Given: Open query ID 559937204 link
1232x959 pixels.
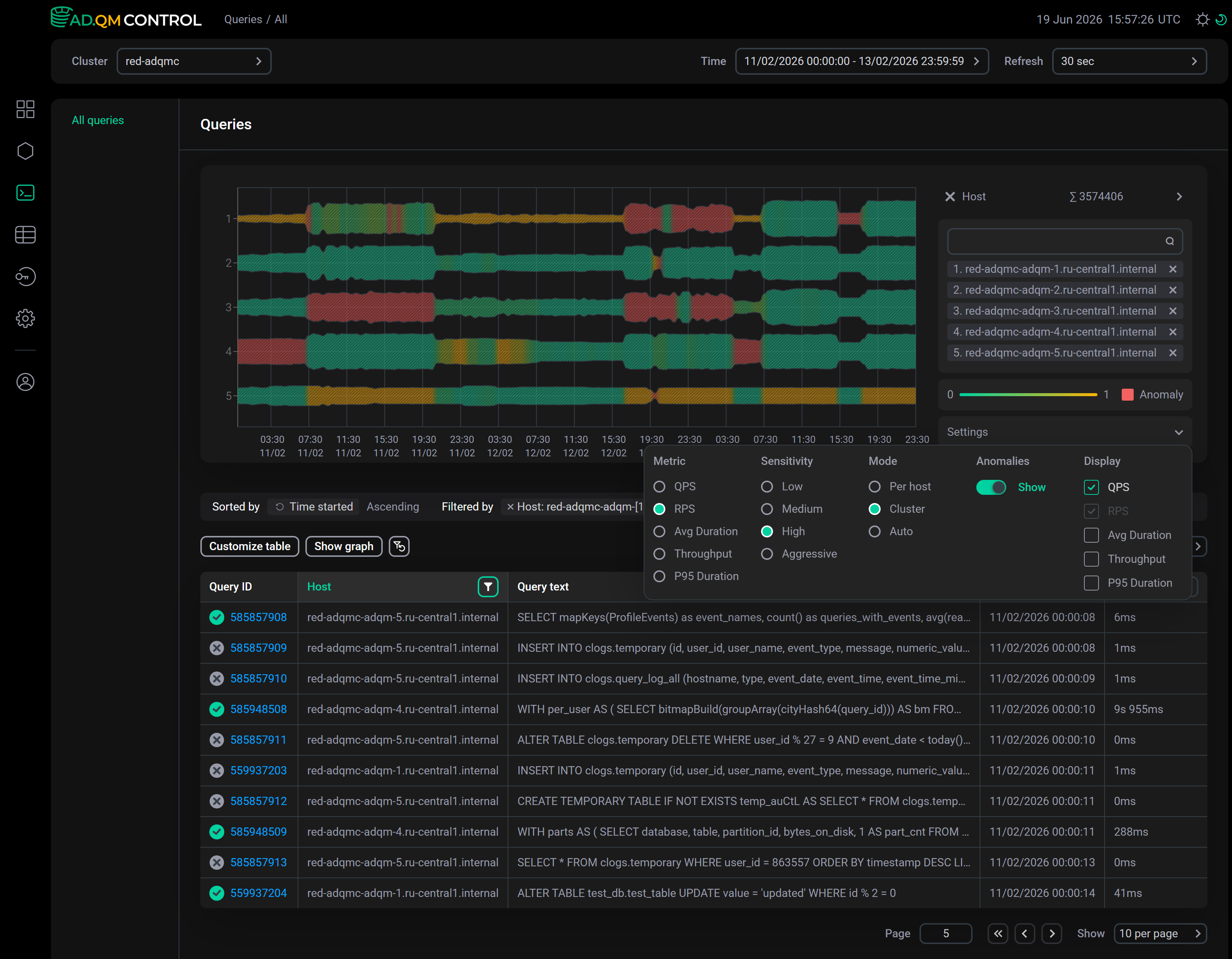Looking at the screenshot, I should (258, 893).
